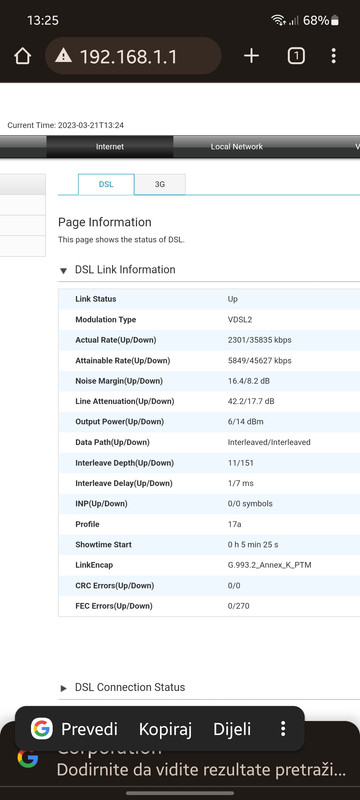Screen dimensions: 360x800
Task: Switch to the Internet menu tab
Action: coord(110,146)
